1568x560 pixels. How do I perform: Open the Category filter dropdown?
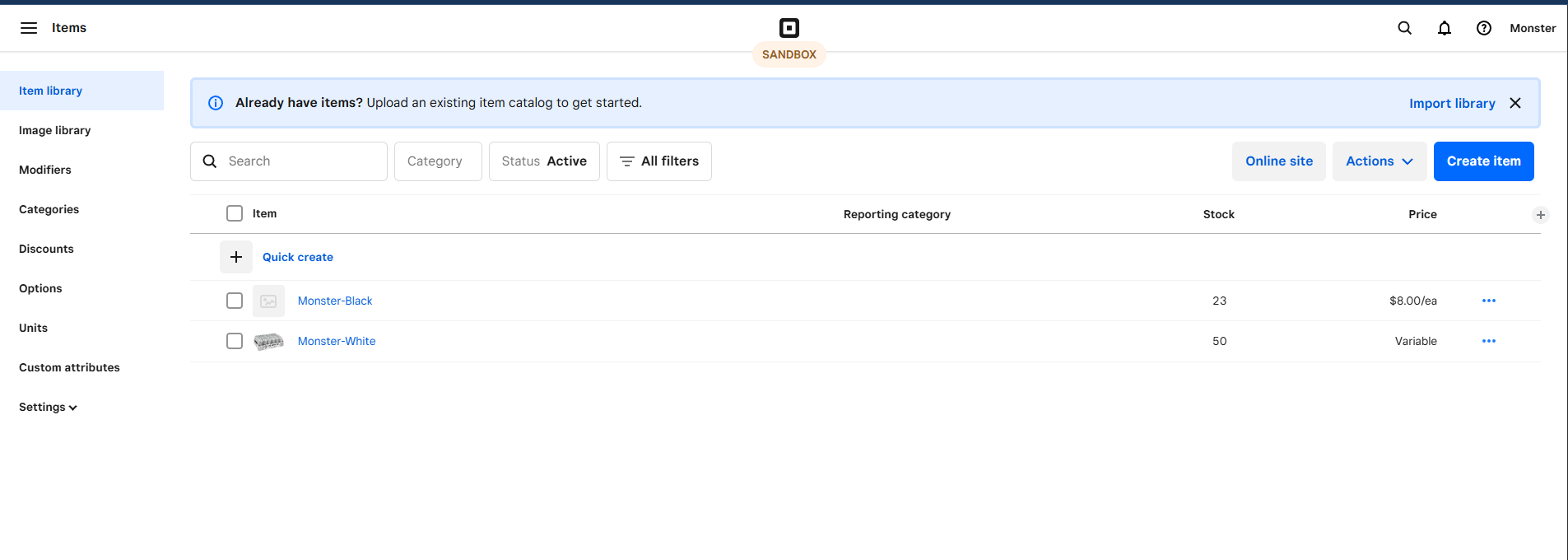coord(437,161)
